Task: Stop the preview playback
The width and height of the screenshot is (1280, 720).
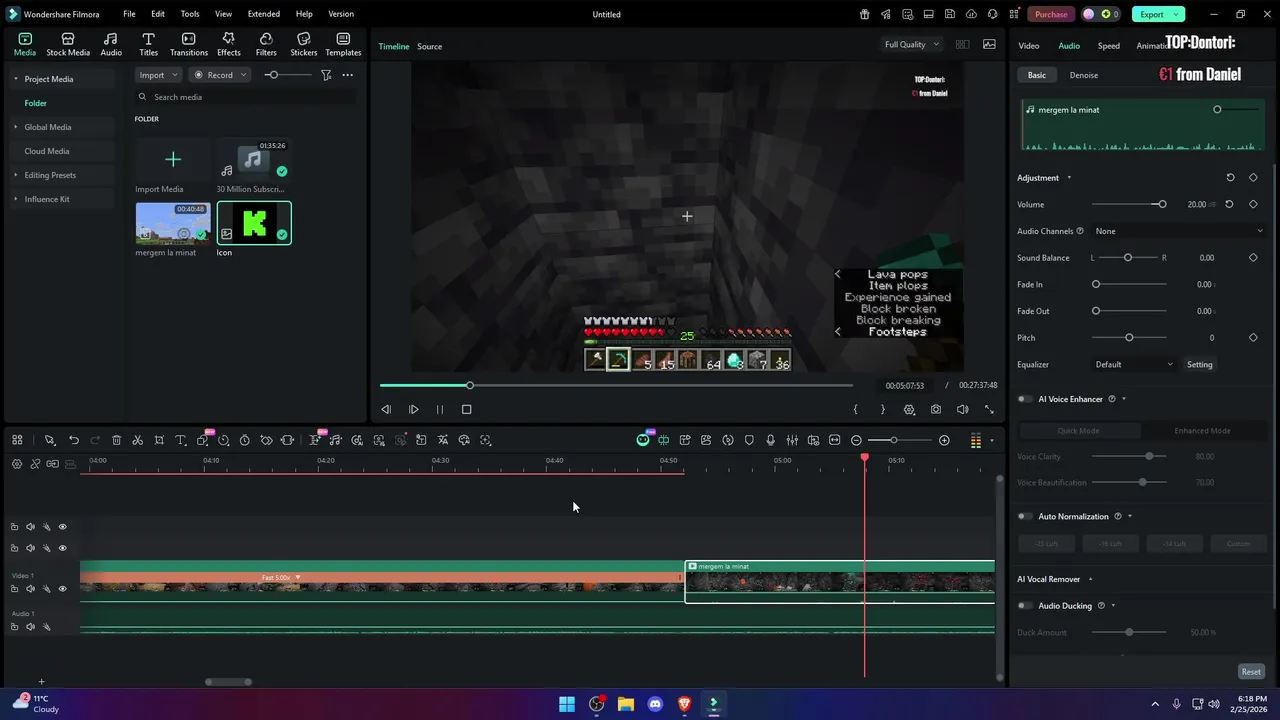Action: click(x=466, y=409)
